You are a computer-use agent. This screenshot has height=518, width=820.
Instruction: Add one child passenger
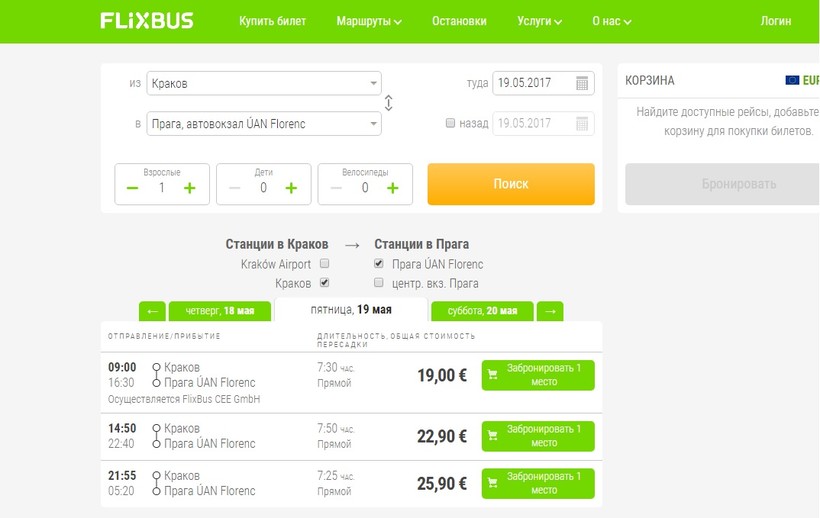(291, 188)
